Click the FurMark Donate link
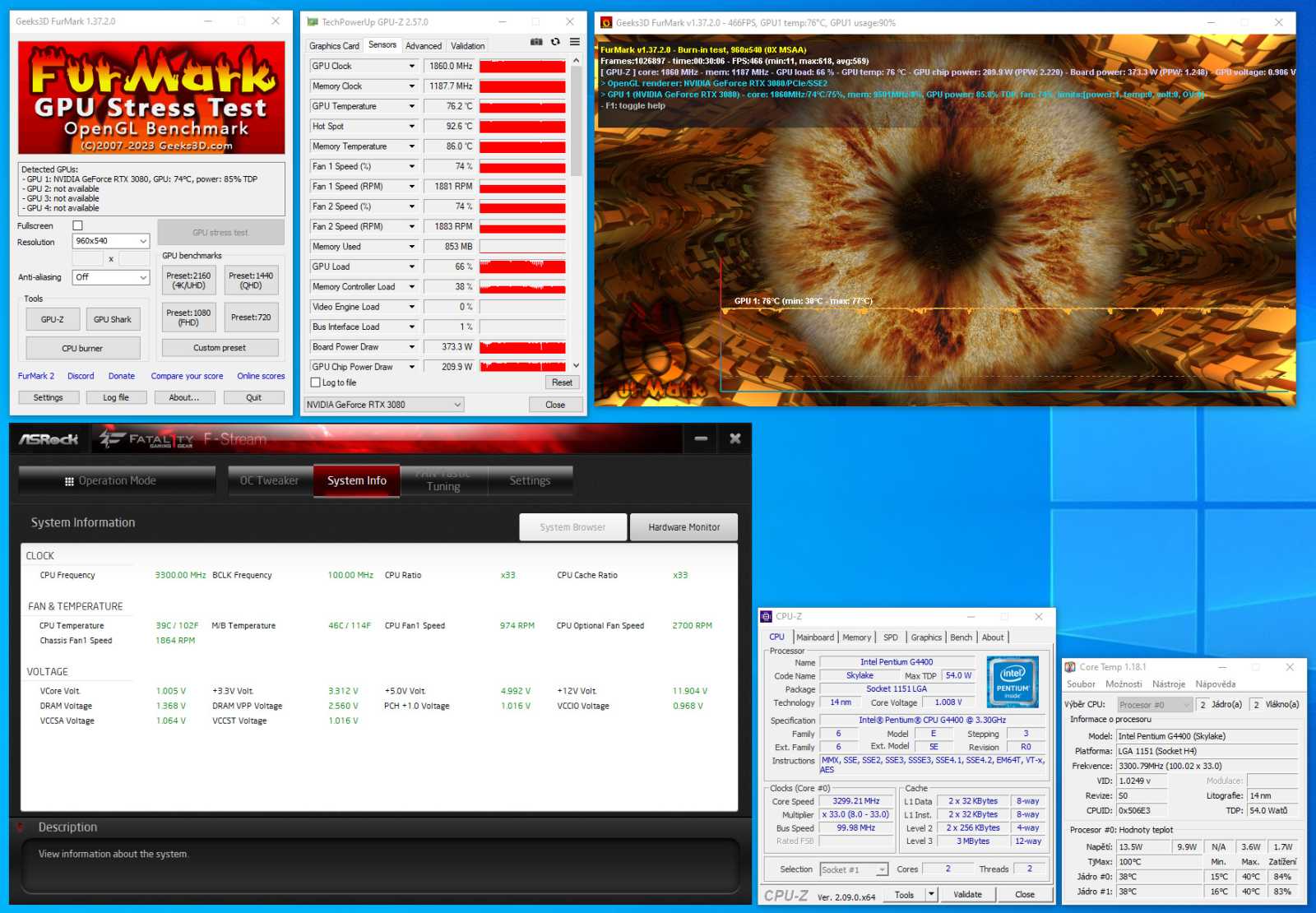This screenshot has width=1316, height=913. (122, 376)
